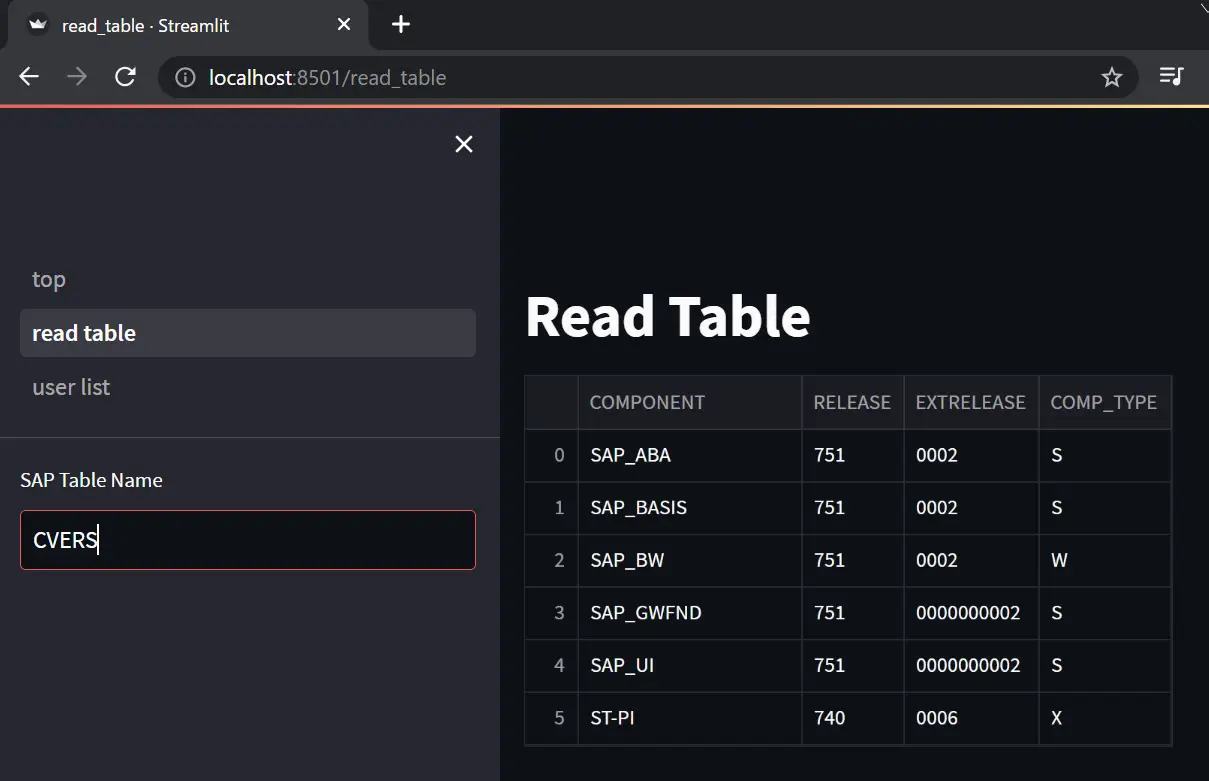Image resolution: width=1209 pixels, height=781 pixels.
Task: Sort by the EXTRELEASE column header
Action: point(971,403)
